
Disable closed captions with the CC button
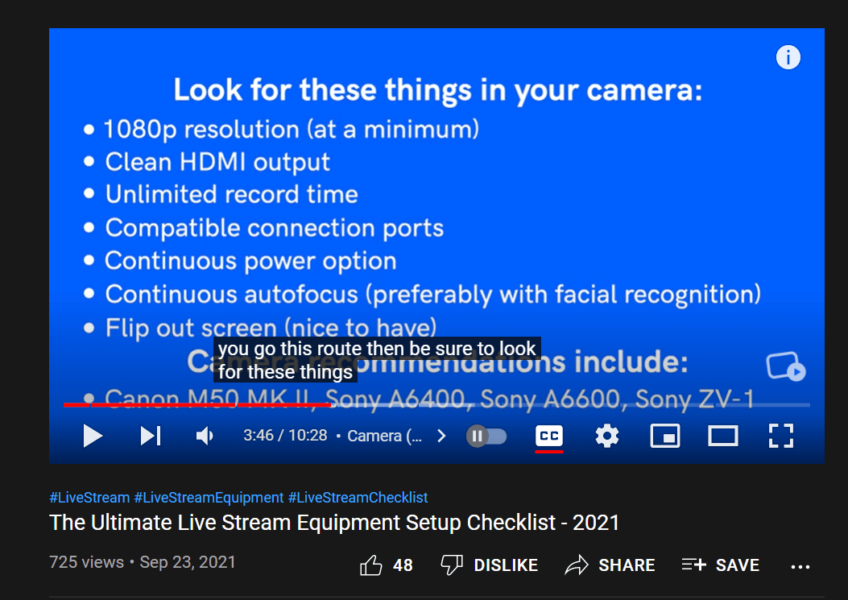pos(548,436)
